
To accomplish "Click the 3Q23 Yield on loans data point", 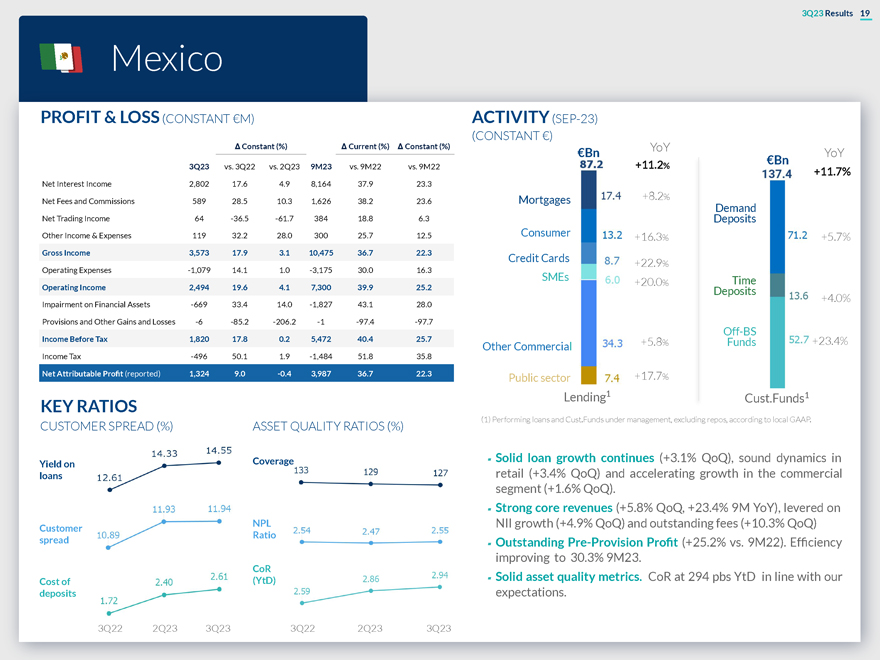I will (x=219, y=463).
